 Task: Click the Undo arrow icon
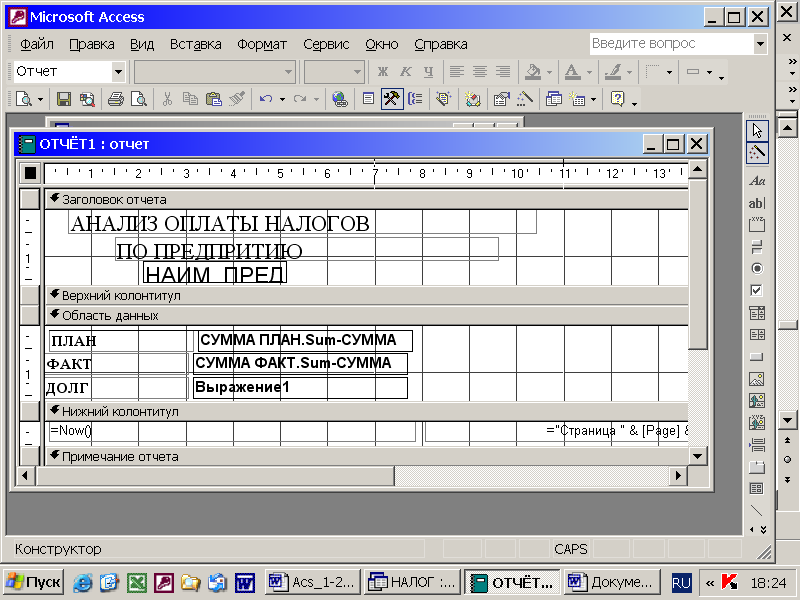[266, 99]
